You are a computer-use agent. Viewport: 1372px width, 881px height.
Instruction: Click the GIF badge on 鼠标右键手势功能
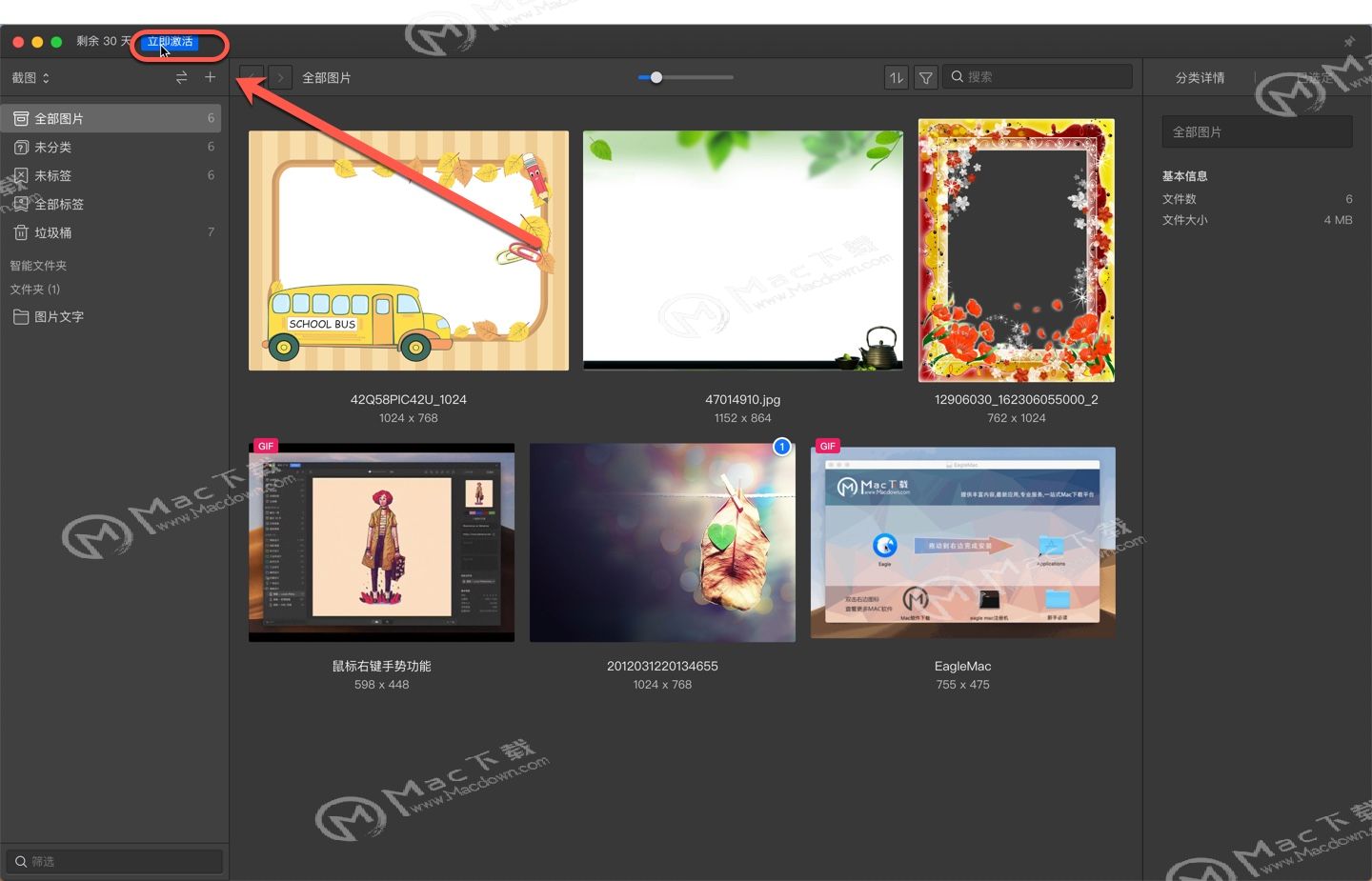tap(266, 446)
